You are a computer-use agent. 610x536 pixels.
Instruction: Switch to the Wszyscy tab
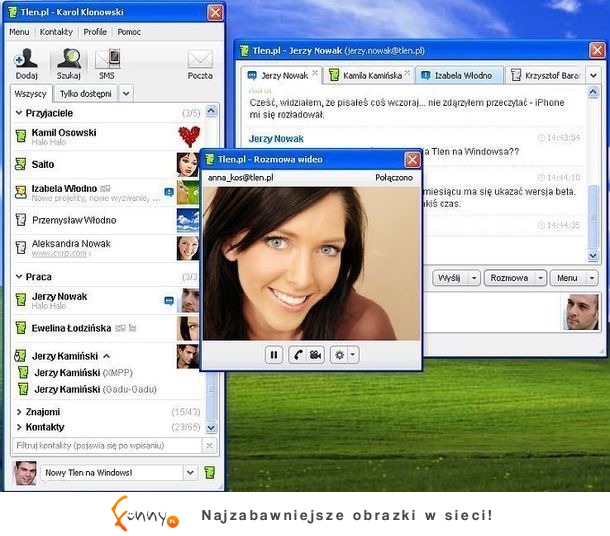tap(30, 94)
